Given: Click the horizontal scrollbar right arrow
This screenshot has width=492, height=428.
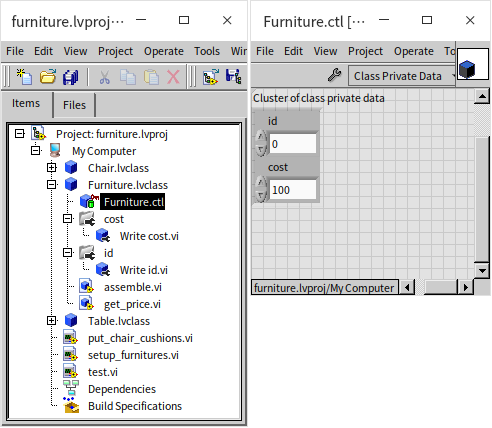Looking at the screenshot, I should [x=466, y=287].
